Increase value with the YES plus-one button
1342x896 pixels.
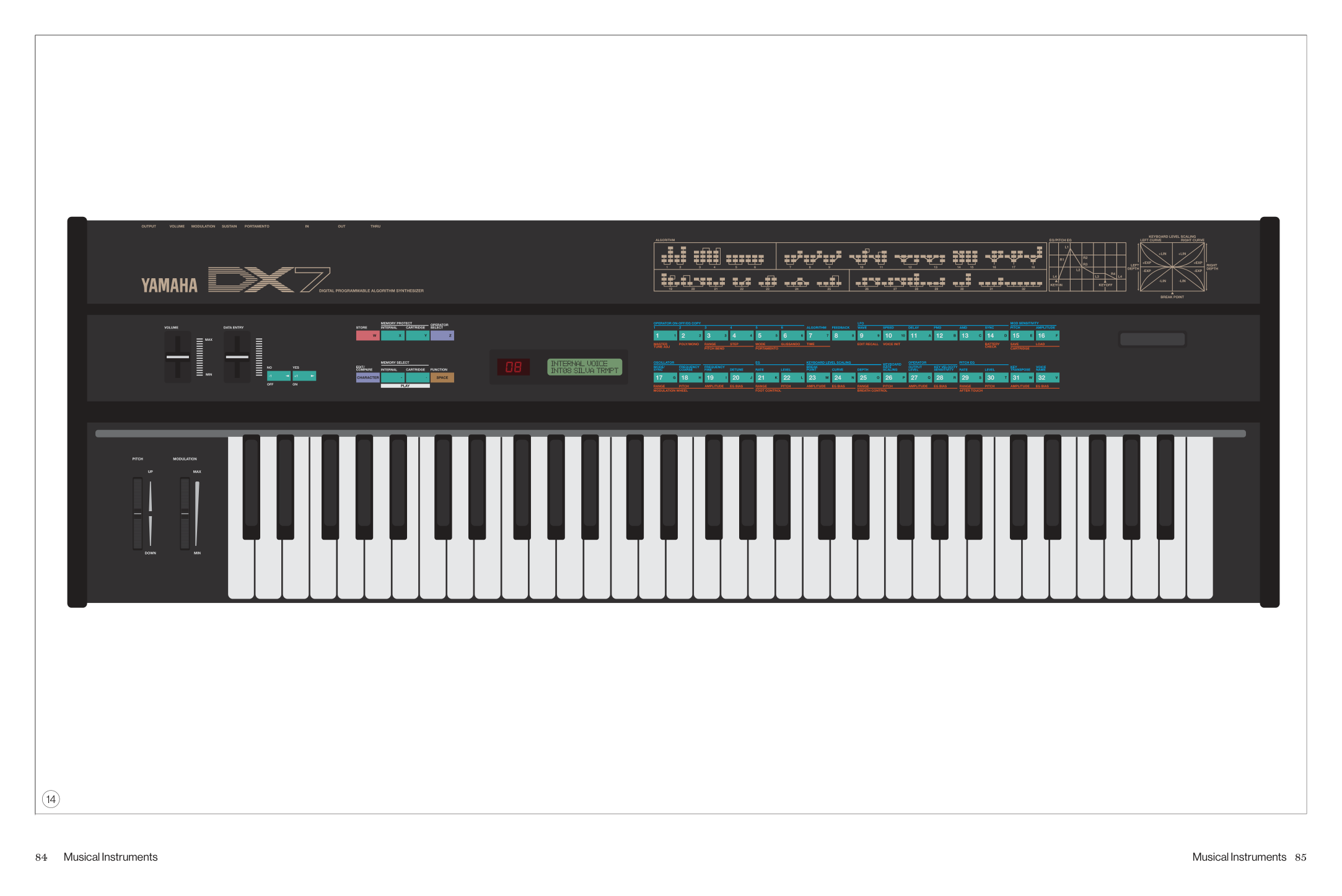click(x=304, y=376)
